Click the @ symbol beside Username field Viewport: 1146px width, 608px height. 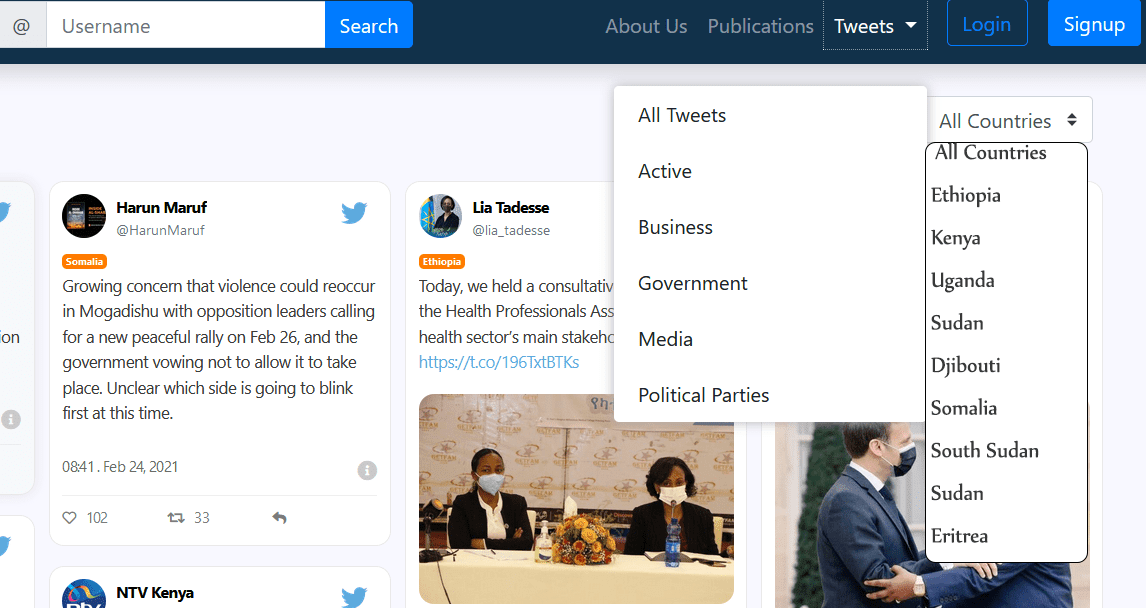pyautogui.click(x=22, y=26)
